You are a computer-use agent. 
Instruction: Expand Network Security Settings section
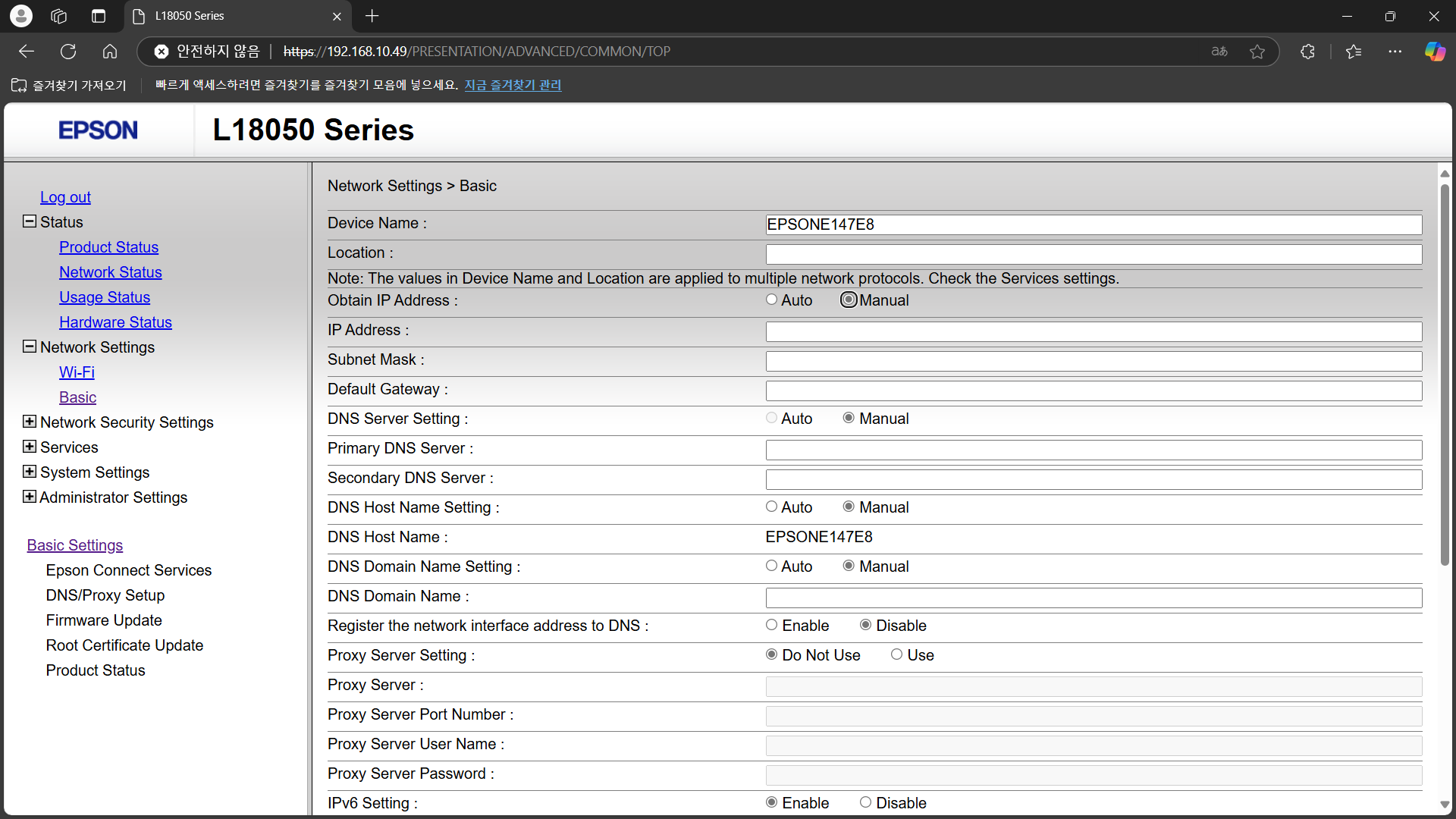30,422
